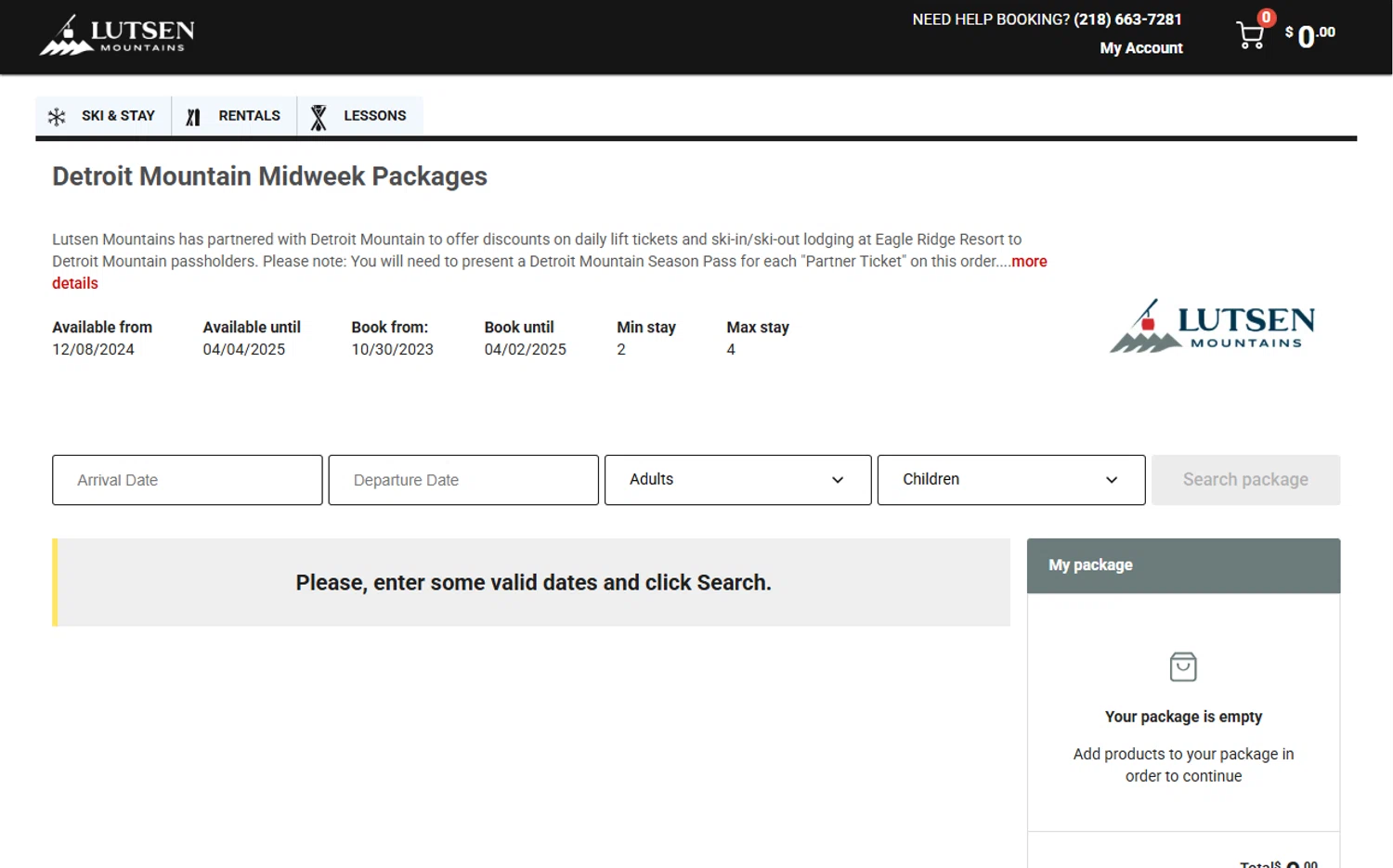This screenshot has width=1393, height=868.
Task: Click the Search package button
Action: (1246, 480)
